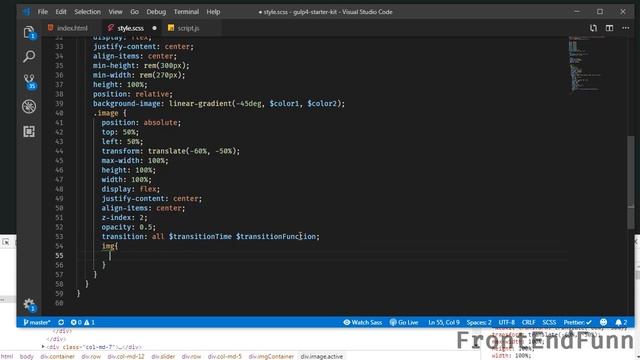This screenshot has height=360, width=640.
Task: Click the VS Code logo icon
Action: [x=27, y=12]
